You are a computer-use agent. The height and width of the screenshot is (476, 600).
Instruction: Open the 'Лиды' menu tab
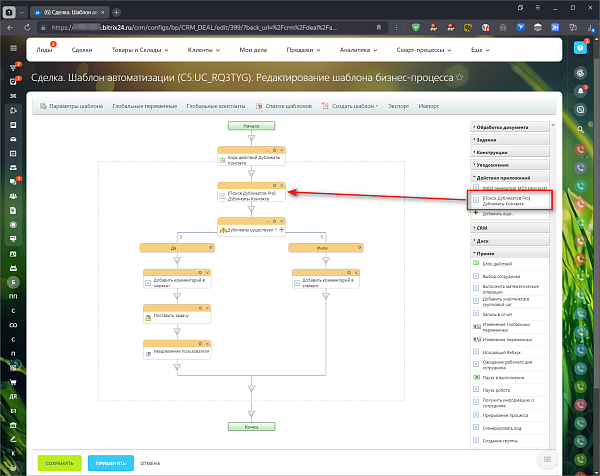pyautogui.click(x=44, y=50)
